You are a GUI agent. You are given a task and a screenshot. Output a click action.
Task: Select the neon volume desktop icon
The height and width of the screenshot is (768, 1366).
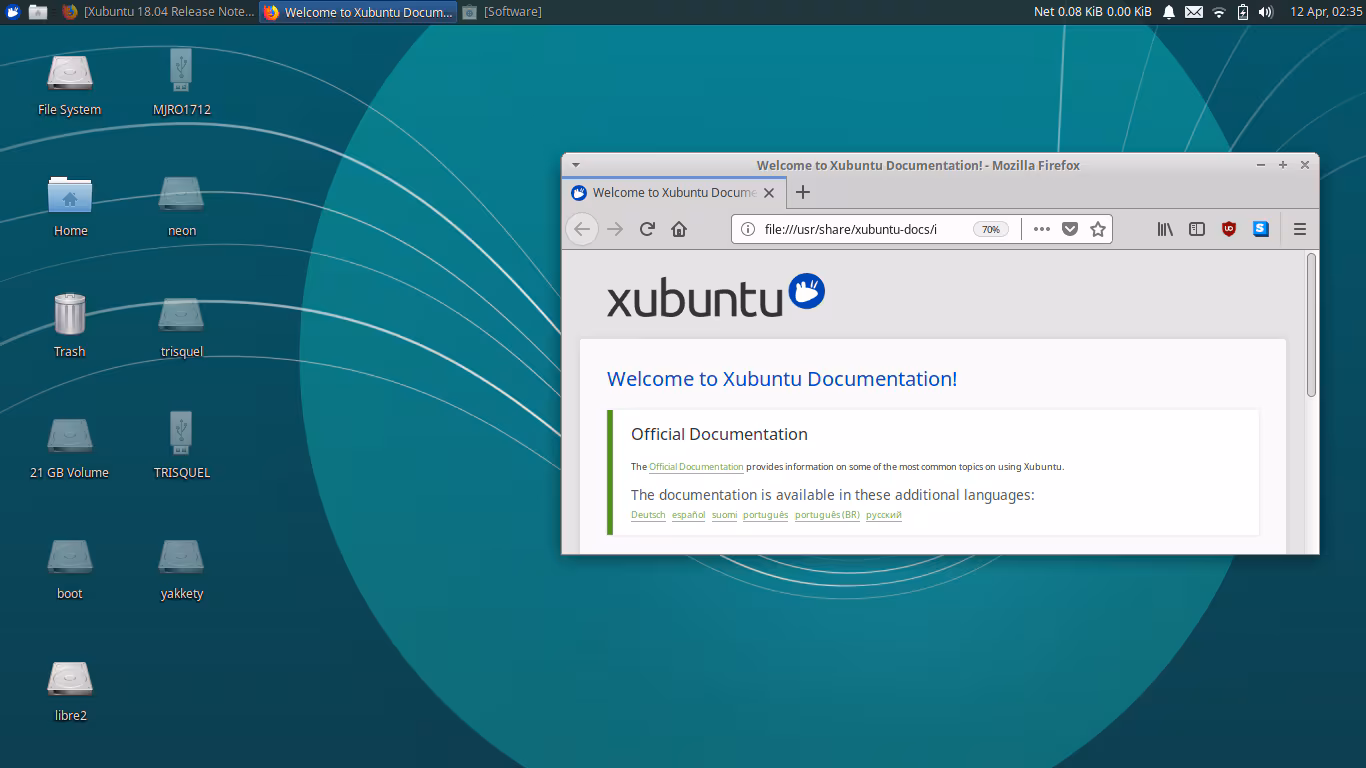pyautogui.click(x=182, y=206)
